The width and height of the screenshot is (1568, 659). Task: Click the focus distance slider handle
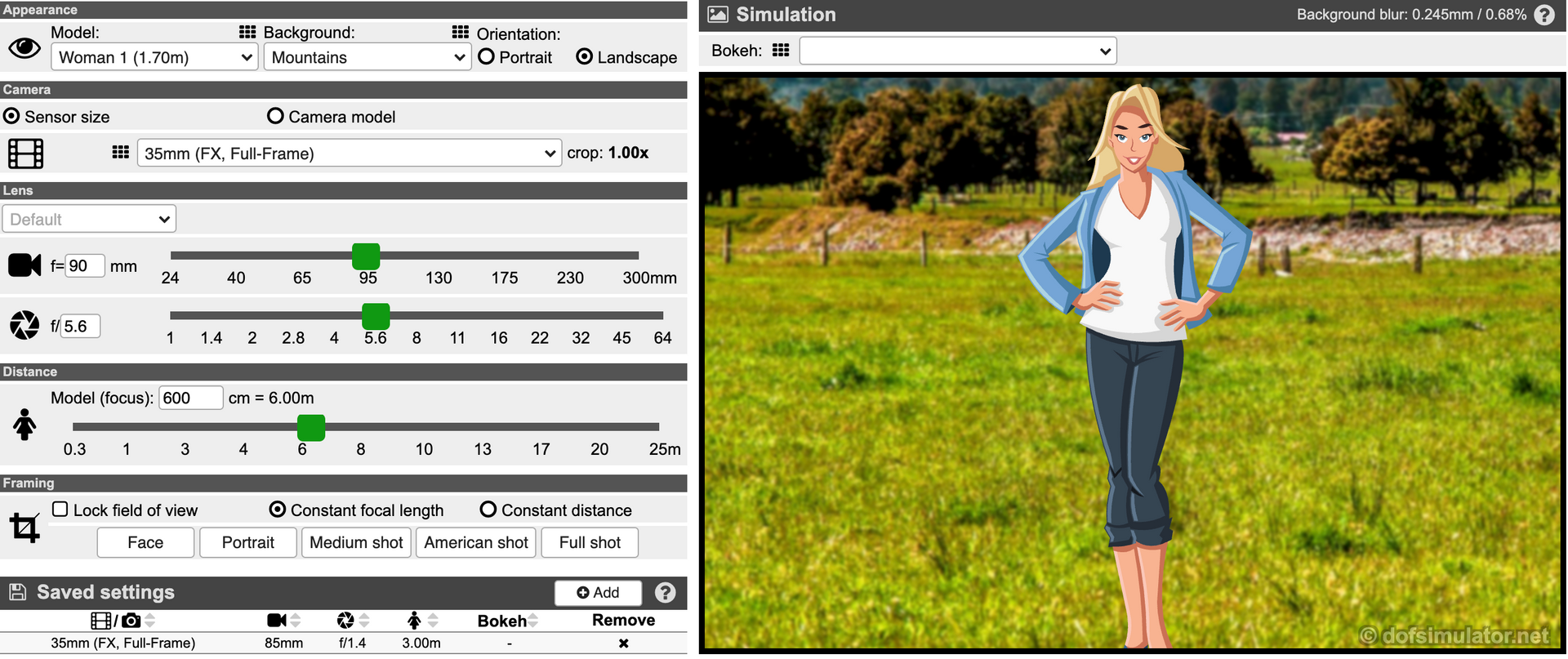[x=311, y=428]
